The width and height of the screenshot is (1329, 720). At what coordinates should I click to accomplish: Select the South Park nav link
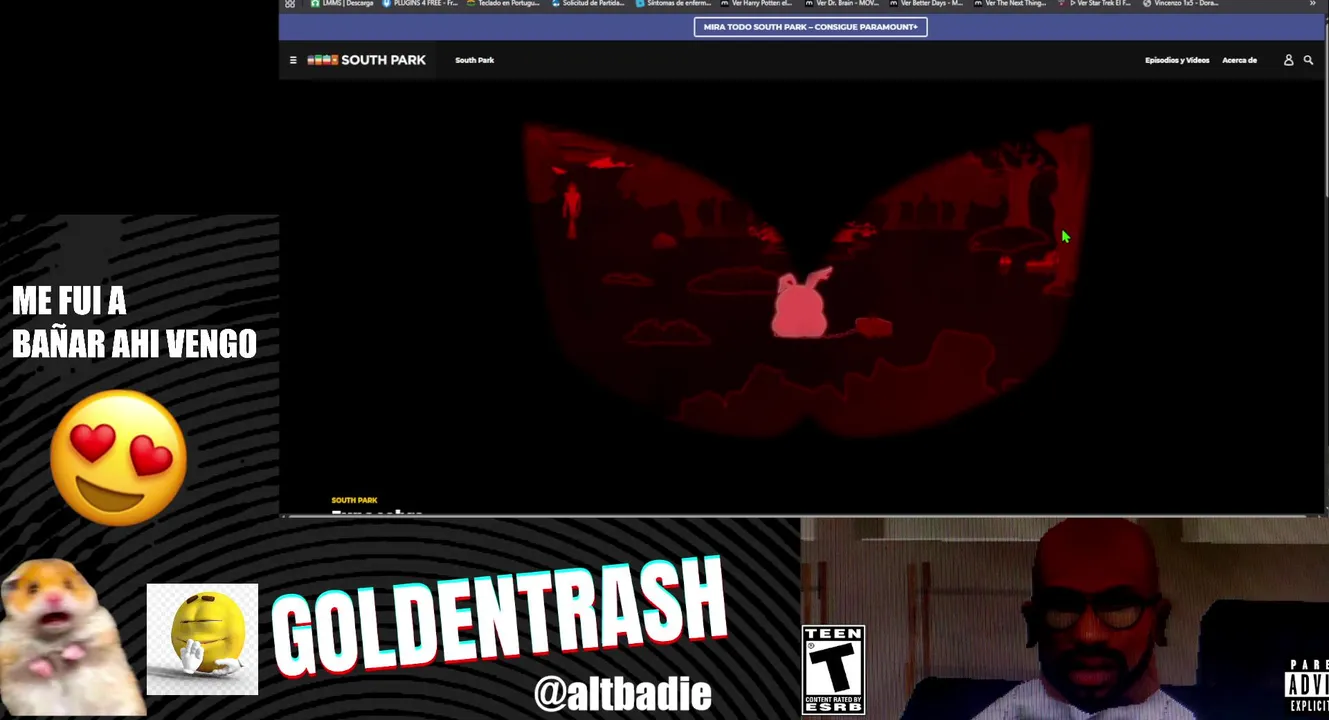tap(474, 60)
